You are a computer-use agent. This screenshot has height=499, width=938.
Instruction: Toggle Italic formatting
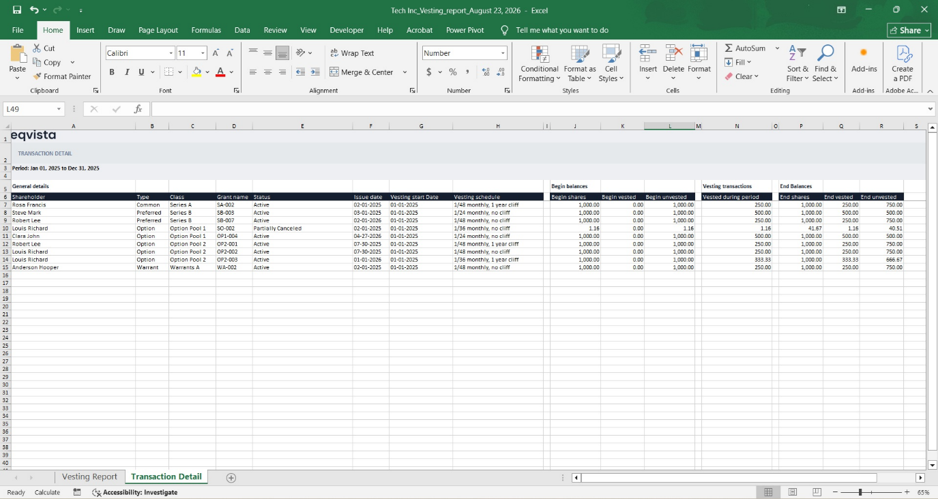tap(127, 72)
